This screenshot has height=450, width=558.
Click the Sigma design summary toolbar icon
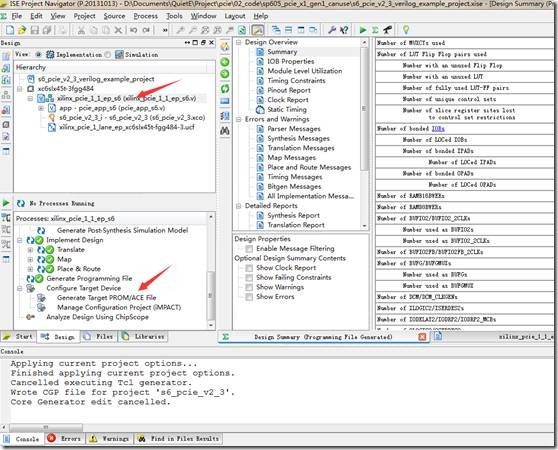click(375, 30)
